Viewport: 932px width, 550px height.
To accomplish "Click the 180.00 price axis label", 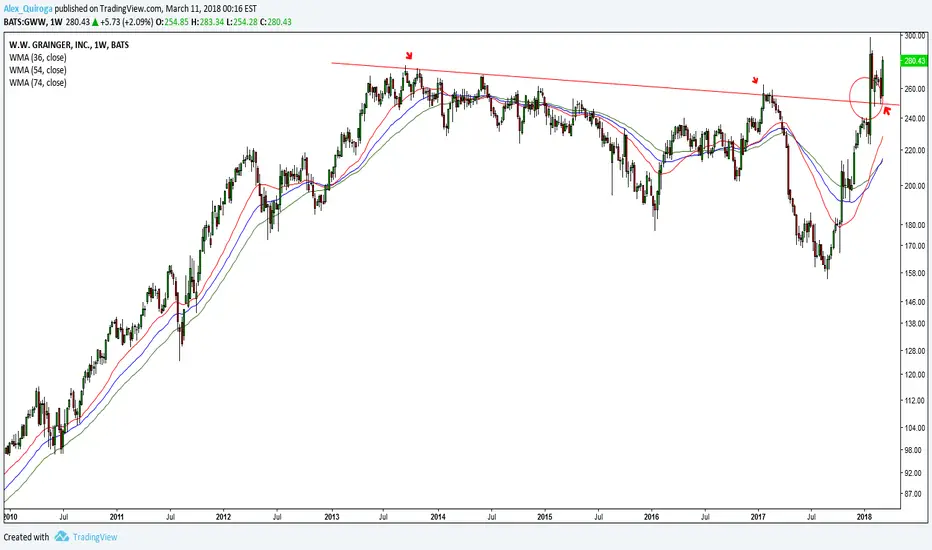I will click(915, 225).
